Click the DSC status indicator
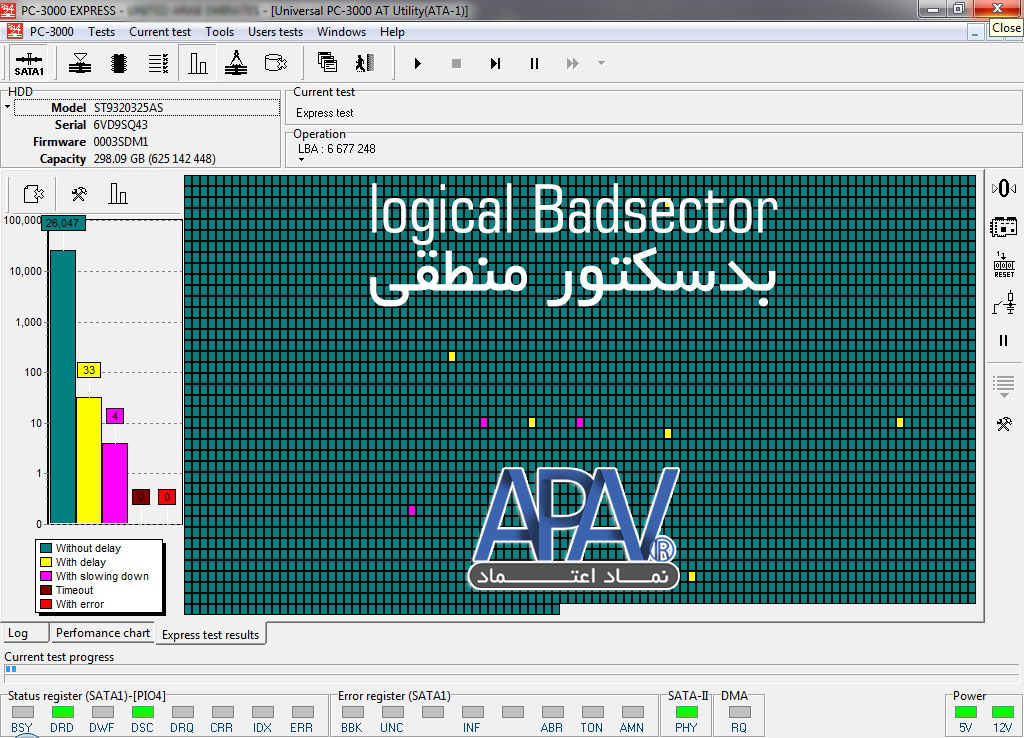Screen dimensions: 1024x738 pos(142,712)
